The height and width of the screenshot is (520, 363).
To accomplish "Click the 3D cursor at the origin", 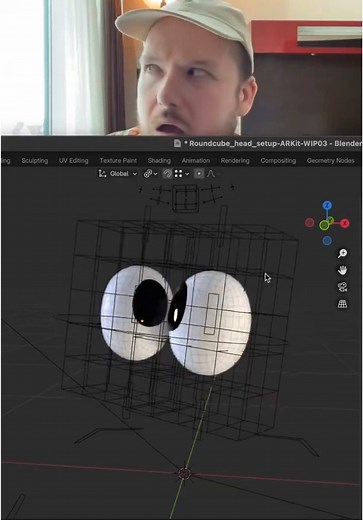I will click(x=184, y=473).
